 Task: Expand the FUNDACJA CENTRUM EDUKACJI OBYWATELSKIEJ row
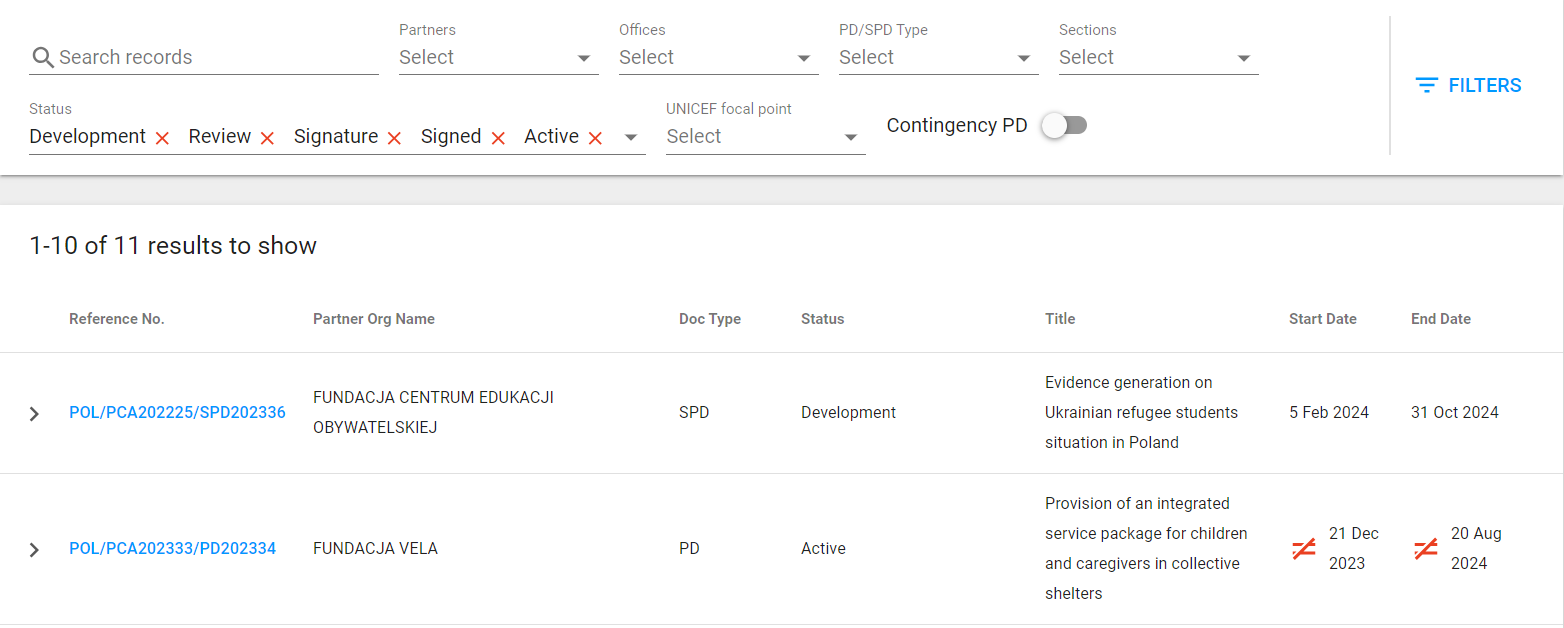[33, 413]
